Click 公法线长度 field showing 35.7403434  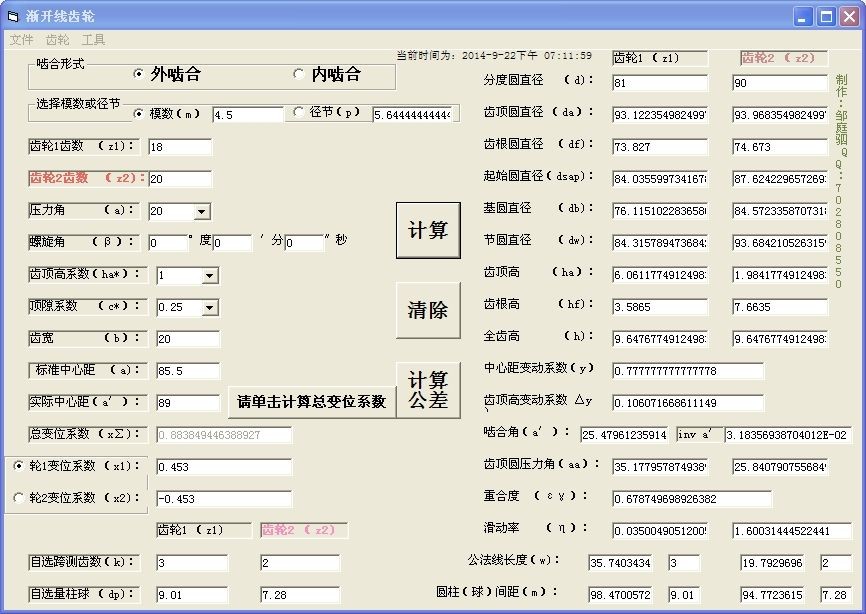click(620, 563)
